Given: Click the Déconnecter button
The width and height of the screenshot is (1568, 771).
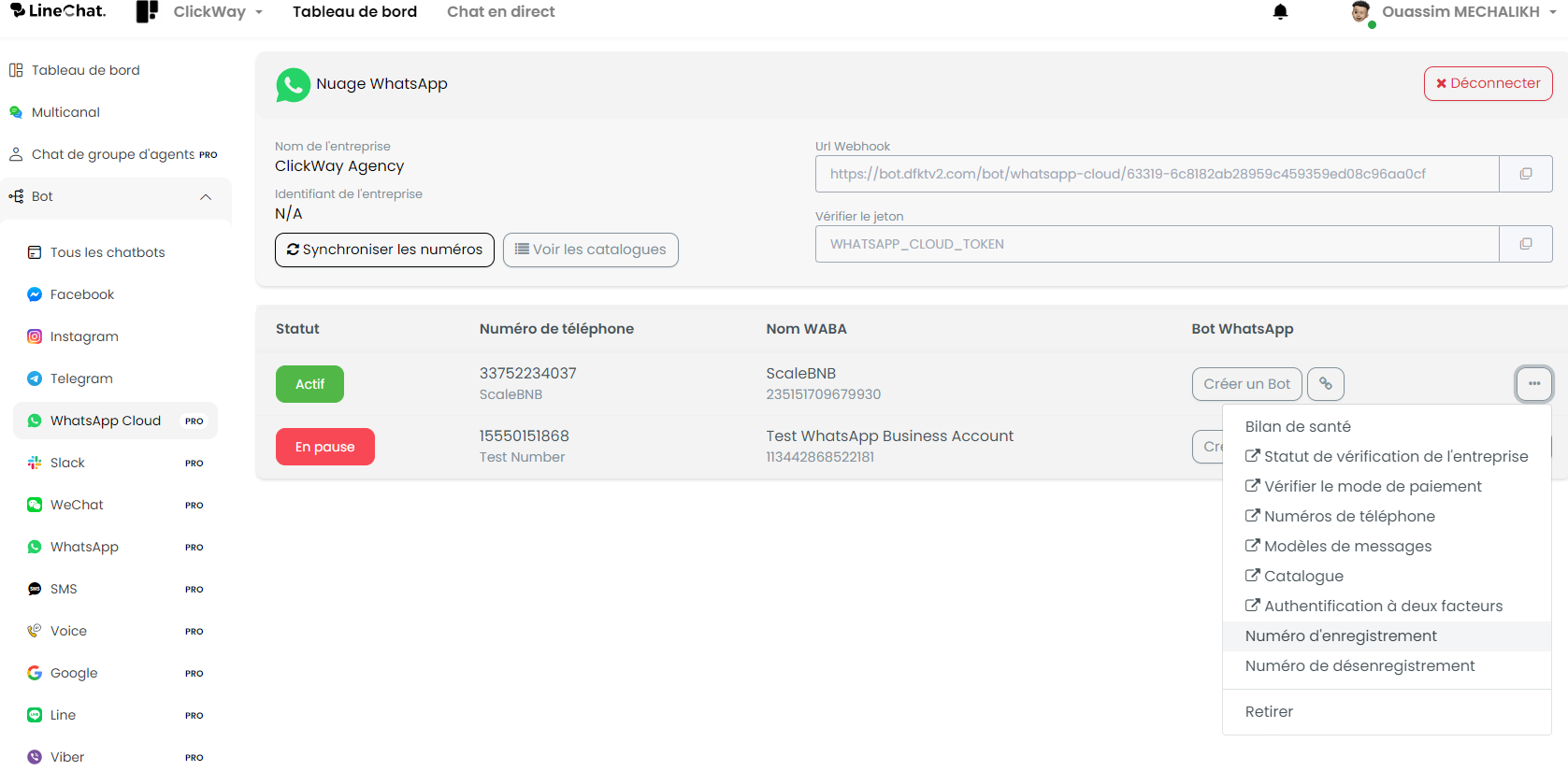Looking at the screenshot, I should point(1488,84).
